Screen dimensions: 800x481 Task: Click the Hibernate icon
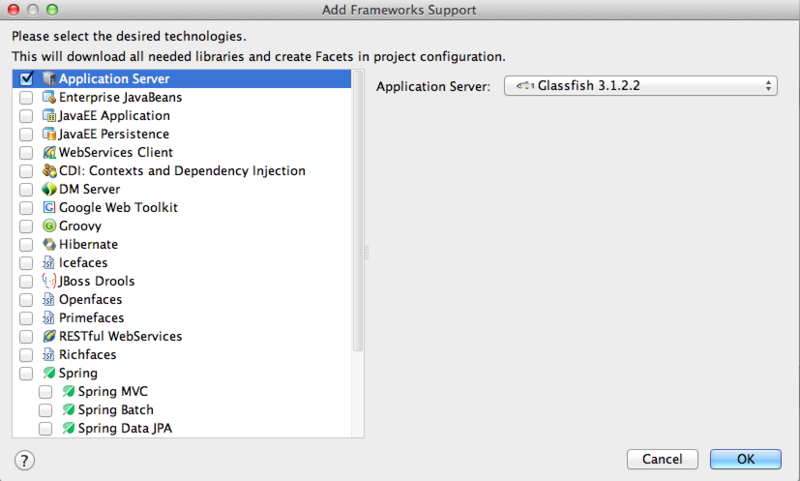(x=49, y=244)
